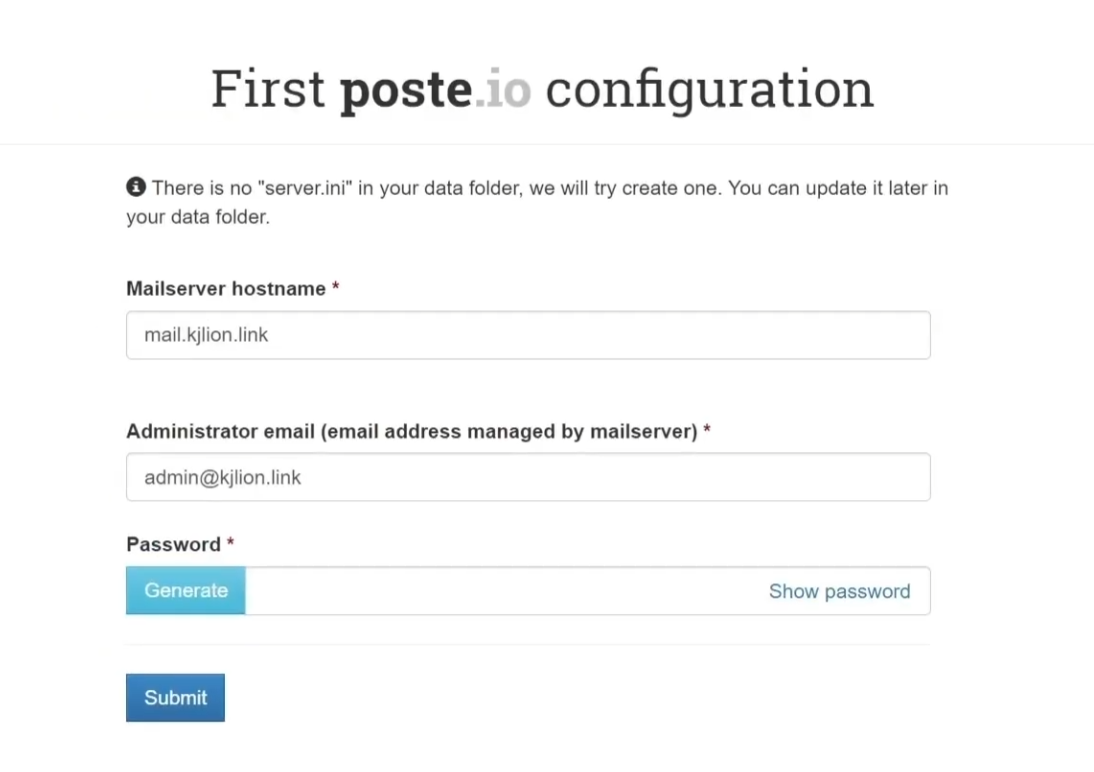Image resolution: width=1094 pixels, height=772 pixels.
Task: Click the required asterisk after Administrator email label
Action: click(x=707, y=431)
